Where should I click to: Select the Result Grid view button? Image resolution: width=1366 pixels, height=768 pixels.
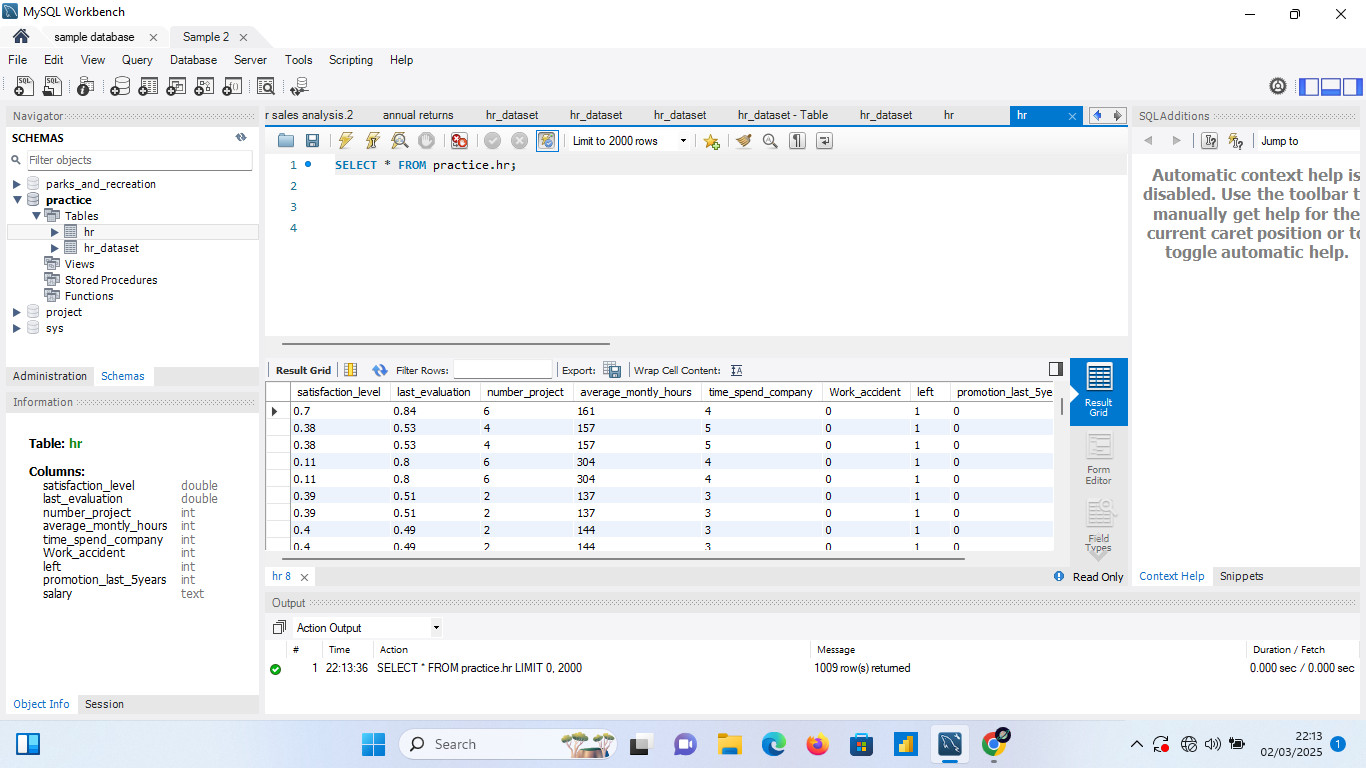coord(1098,391)
